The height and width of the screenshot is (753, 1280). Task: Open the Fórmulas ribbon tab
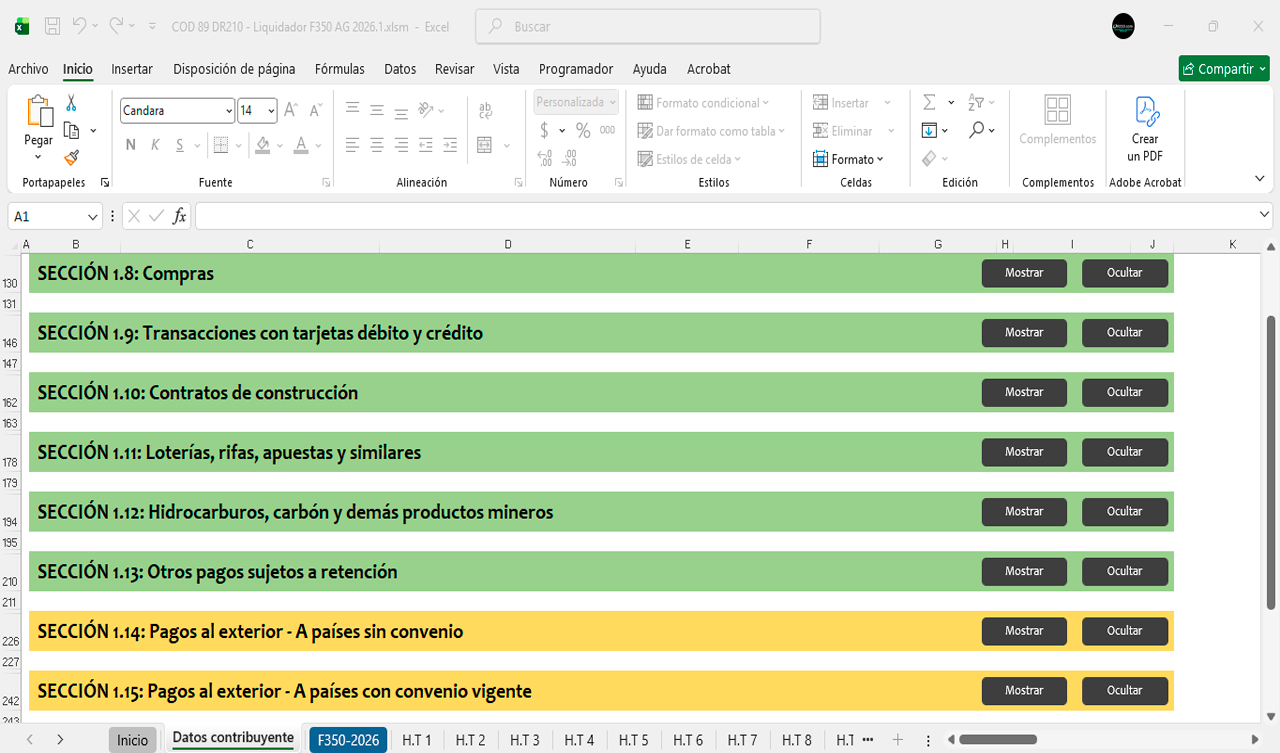[x=339, y=69]
